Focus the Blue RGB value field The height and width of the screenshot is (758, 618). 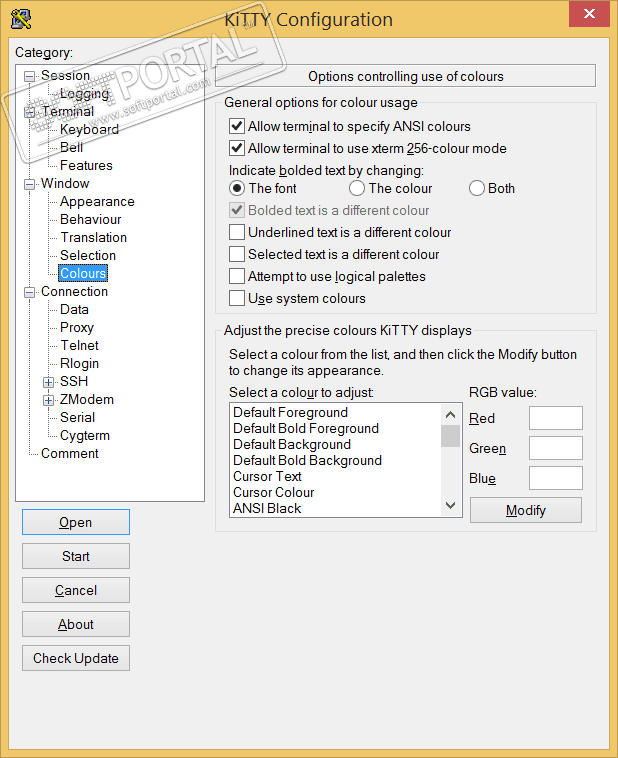click(x=556, y=478)
